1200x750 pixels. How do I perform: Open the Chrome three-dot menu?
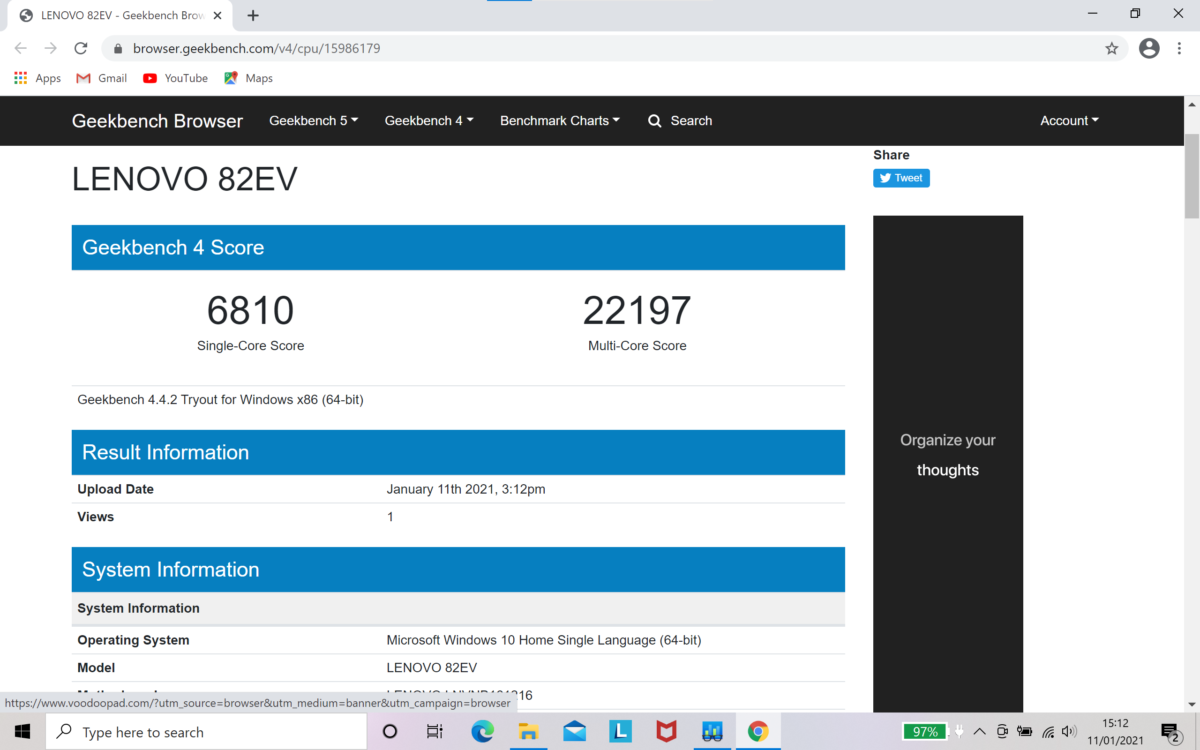pyautogui.click(x=1180, y=48)
